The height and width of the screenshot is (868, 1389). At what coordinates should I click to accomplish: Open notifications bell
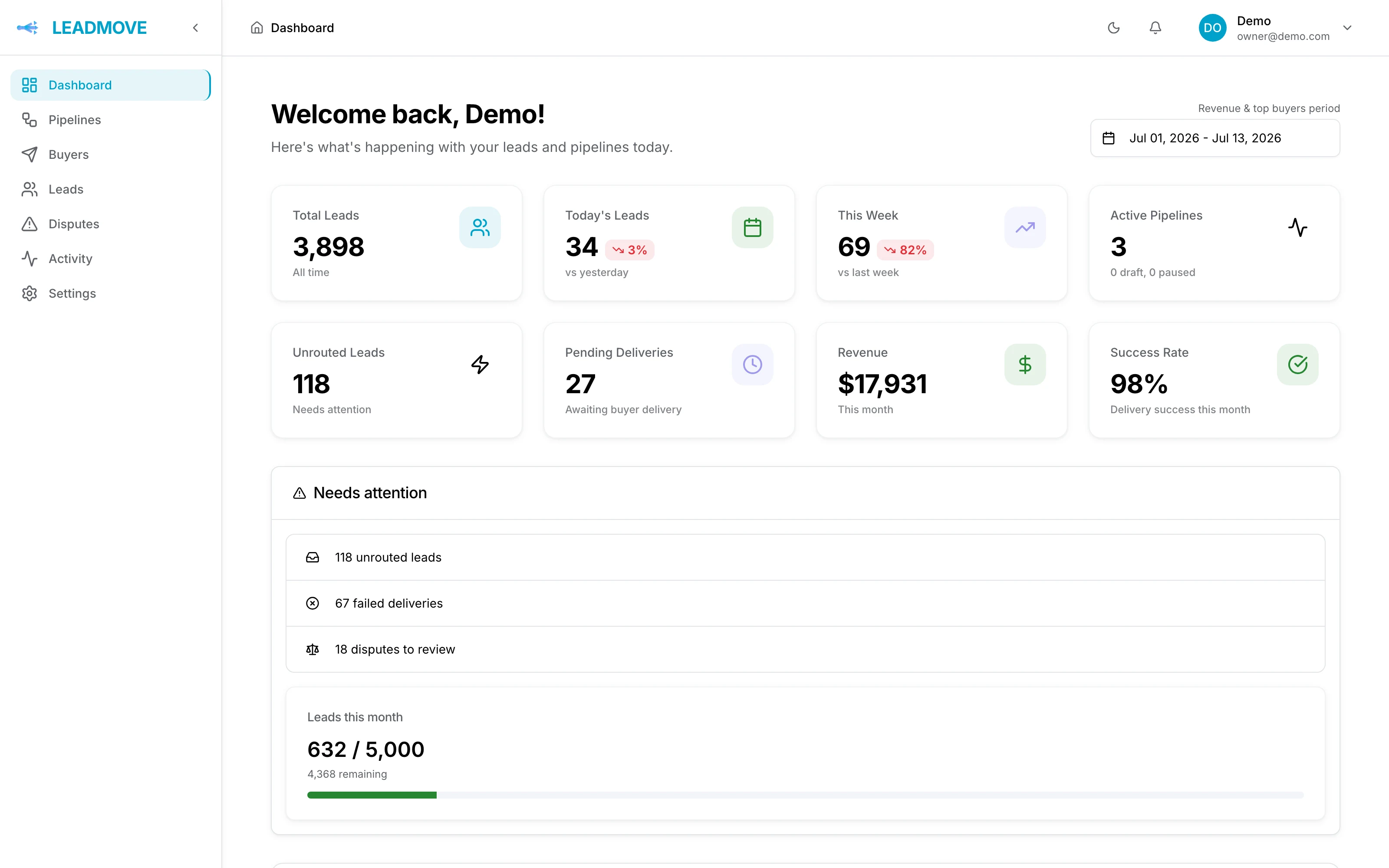pos(1155,27)
